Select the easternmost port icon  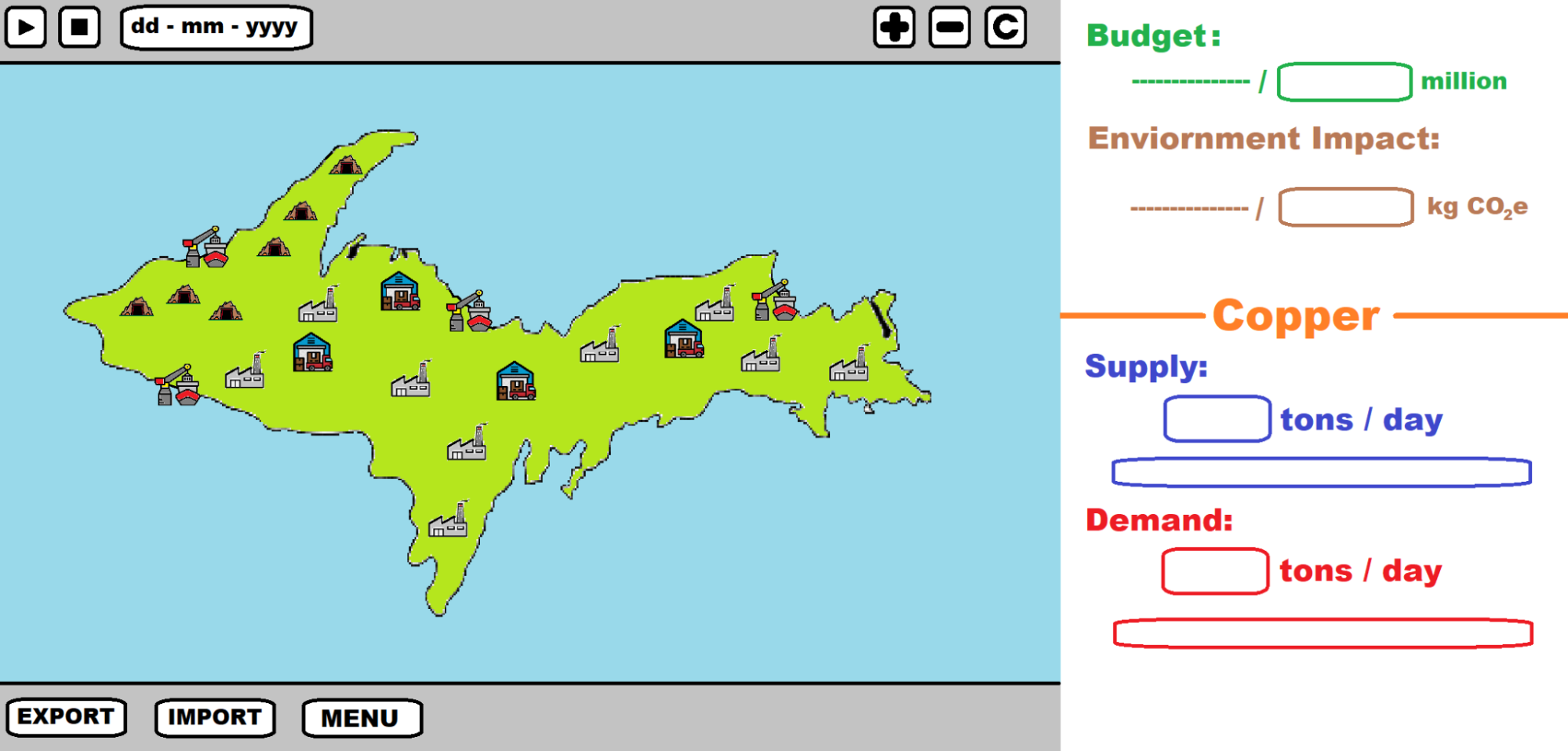[774, 301]
